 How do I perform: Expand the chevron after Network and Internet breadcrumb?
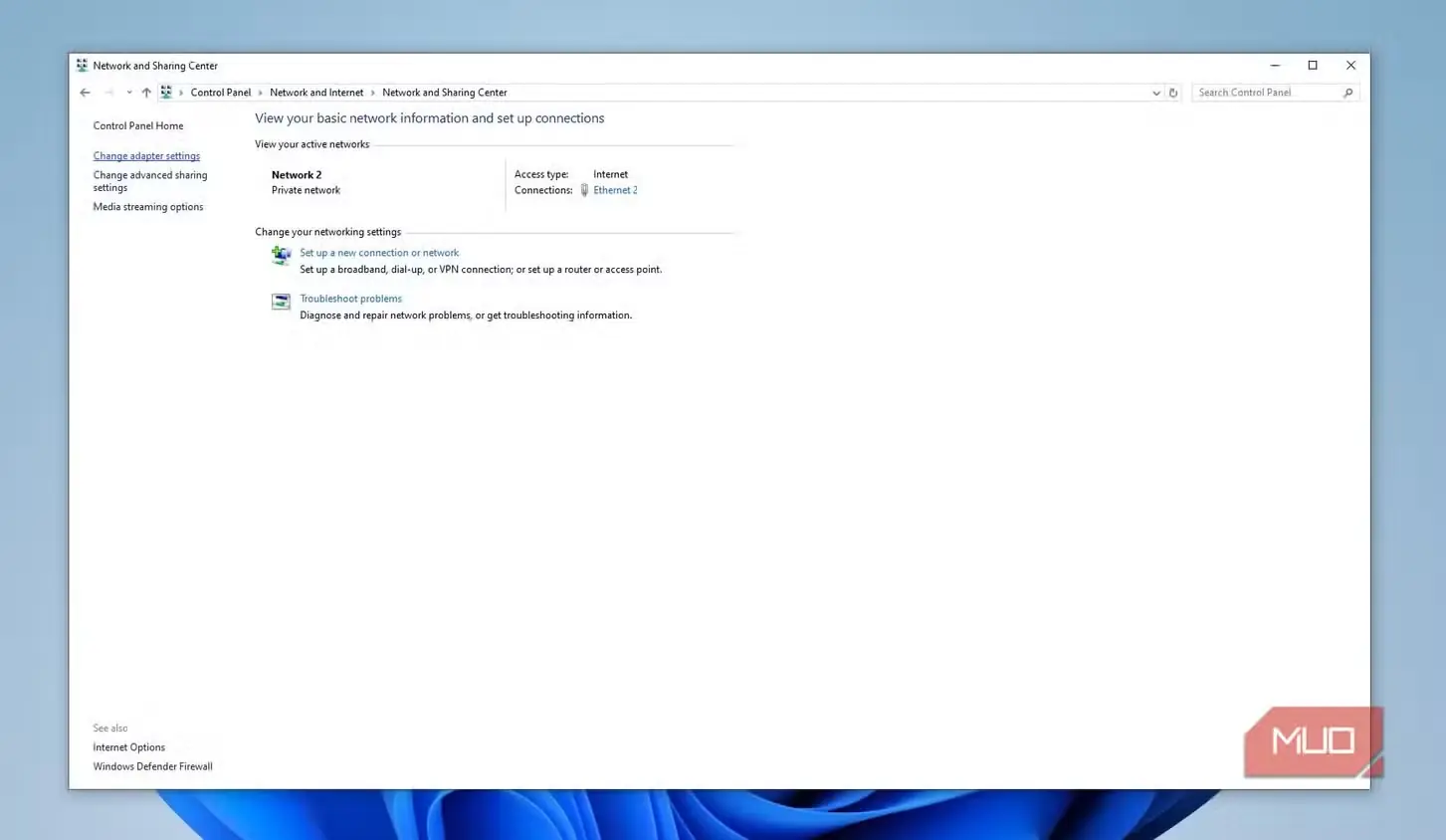pos(373,93)
